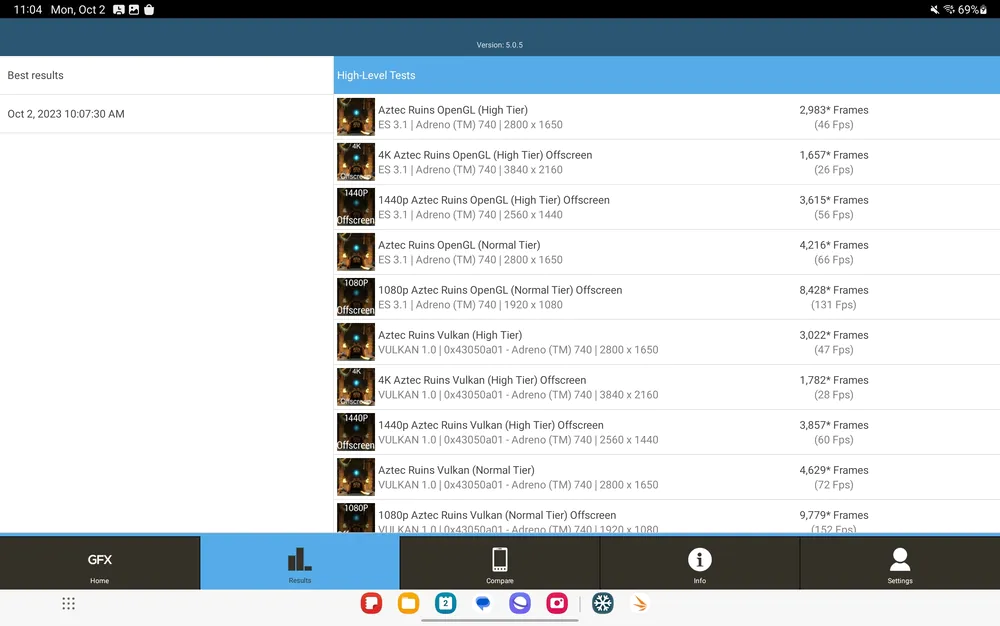
Task: Click the 4,629* Frames score
Action: 834,470
